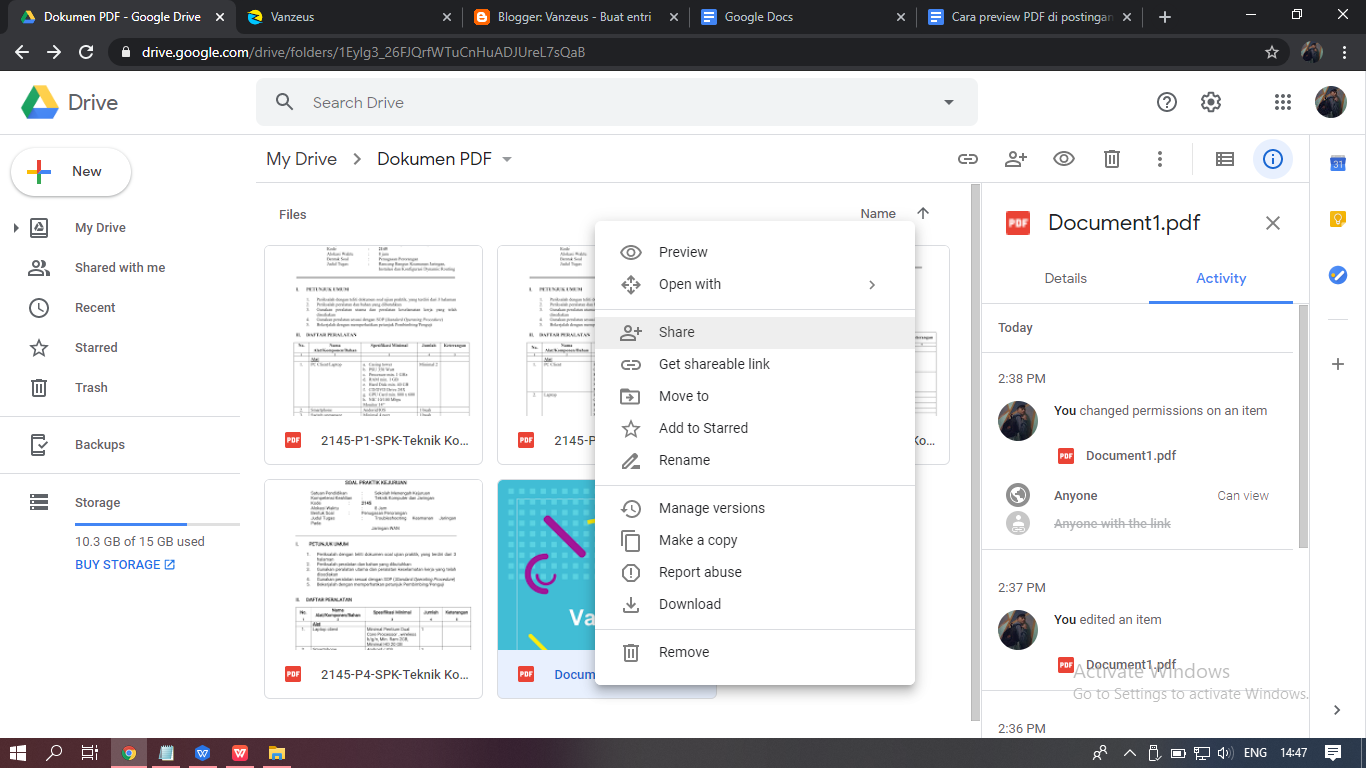This screenshot has height=768, width=1366.
Task: Open the Dokumen PDF folder dropdown arrow
Action: click(507, 159)
